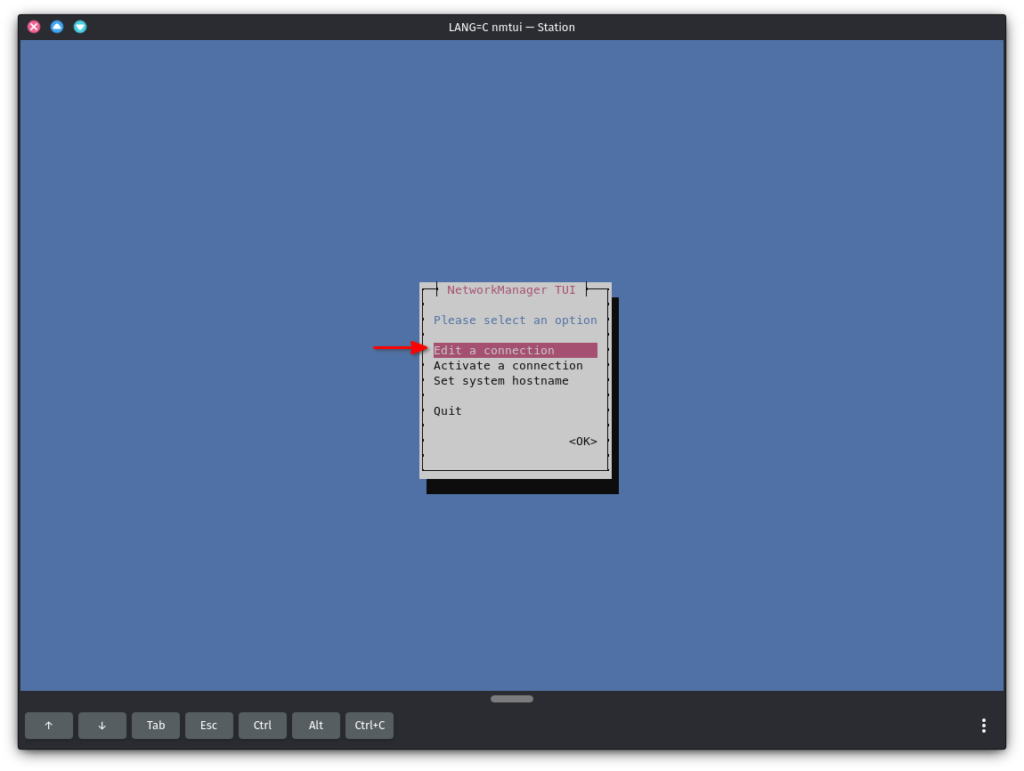This screenshot has width=1024, height=771.
Task: Toggle the Ctrl modifier key
Action: (263, 725)
